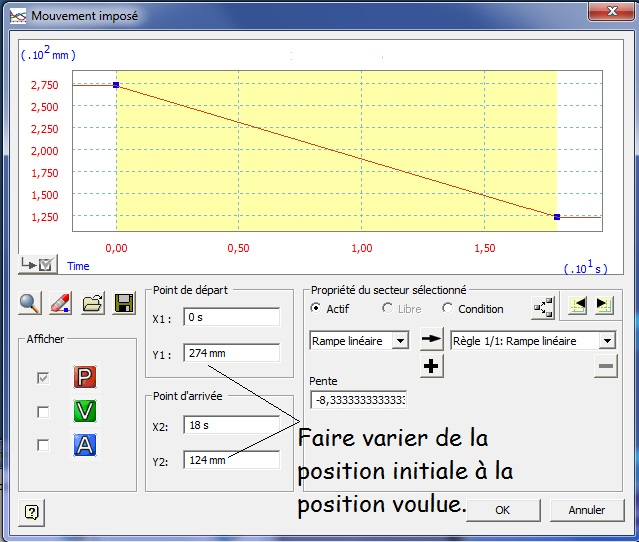Click the axis reference toggle below graph

coord(37,264)
